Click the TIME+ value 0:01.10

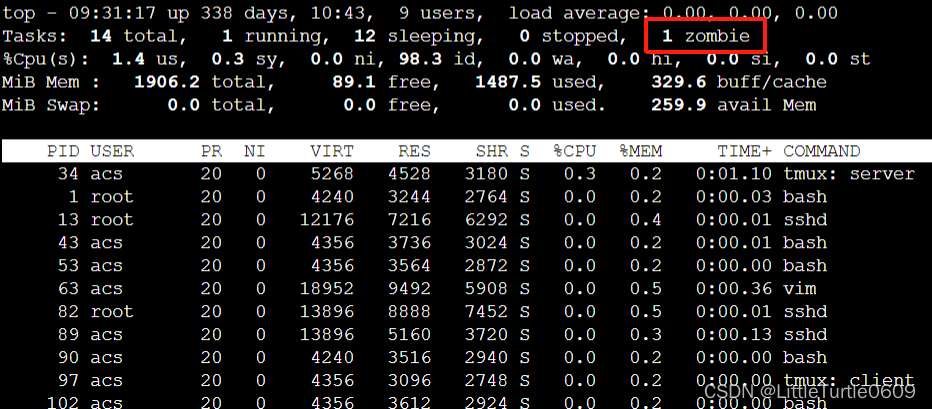coord(733,174)
